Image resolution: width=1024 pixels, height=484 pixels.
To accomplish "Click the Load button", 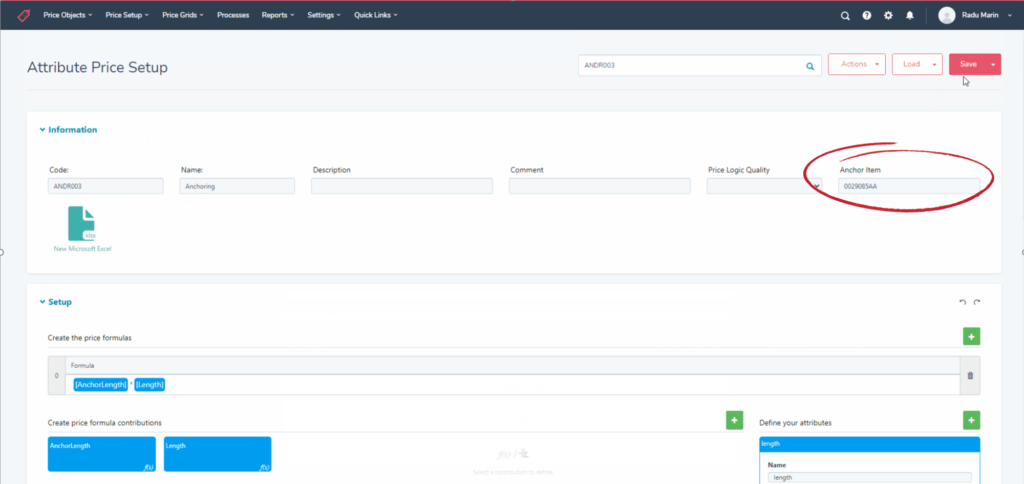I will pos(911,64).
